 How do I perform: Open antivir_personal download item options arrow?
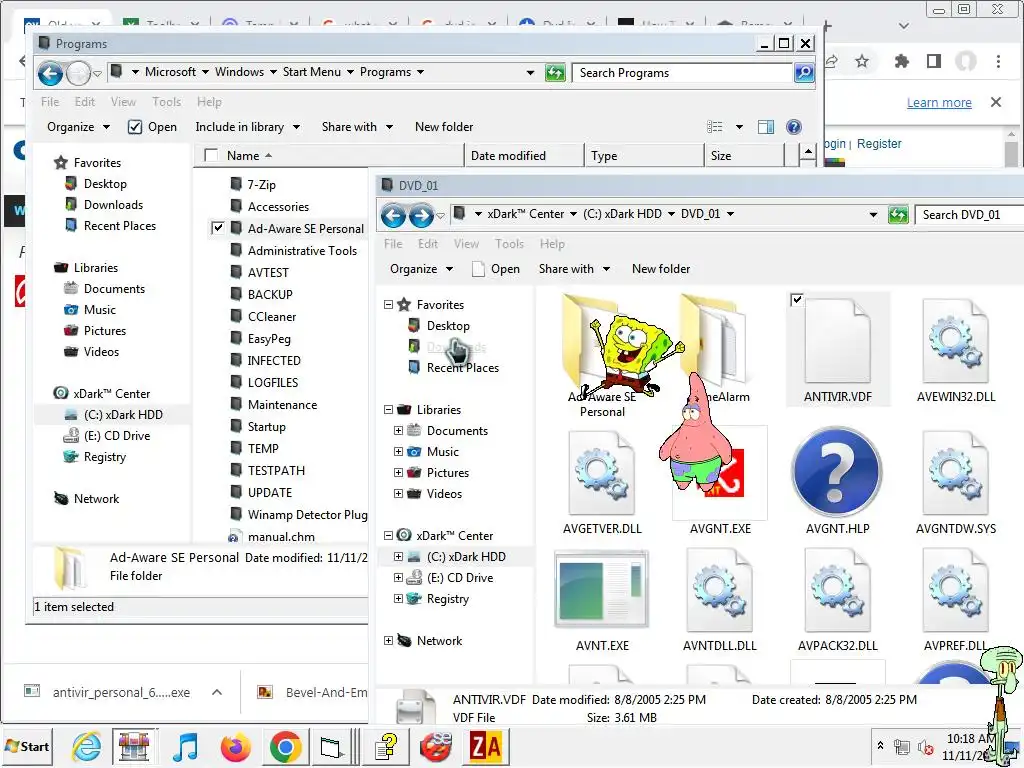(217, 692)
